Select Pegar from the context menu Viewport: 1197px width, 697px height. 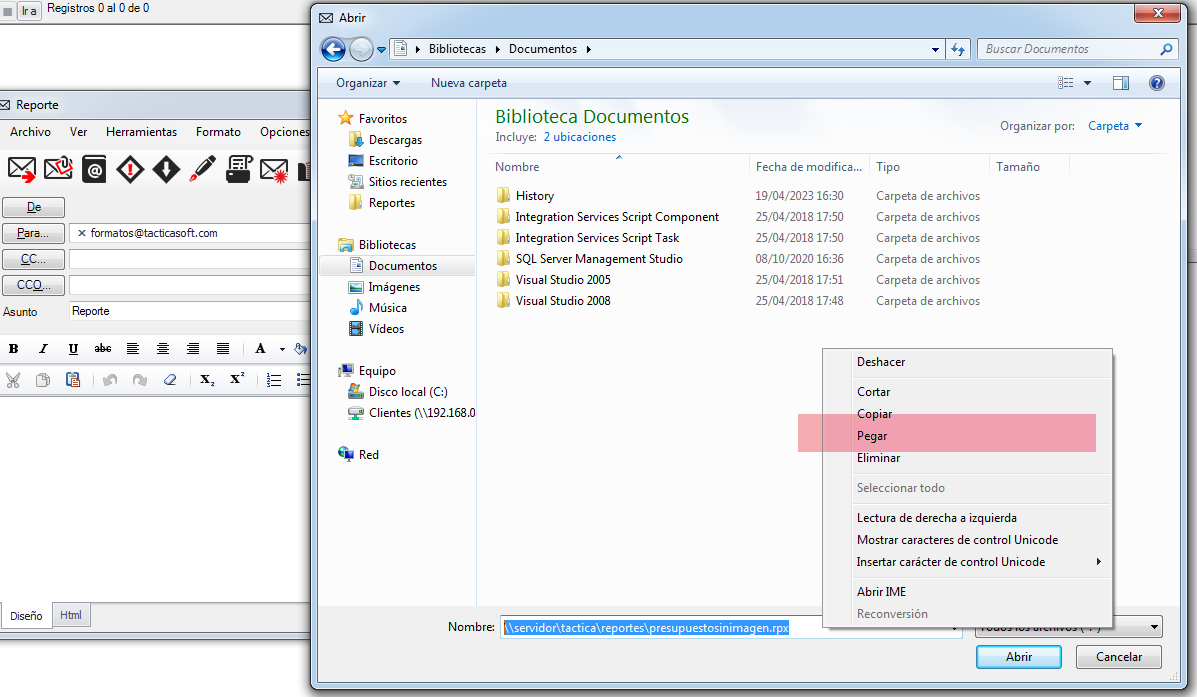click(x=966, y=436)
